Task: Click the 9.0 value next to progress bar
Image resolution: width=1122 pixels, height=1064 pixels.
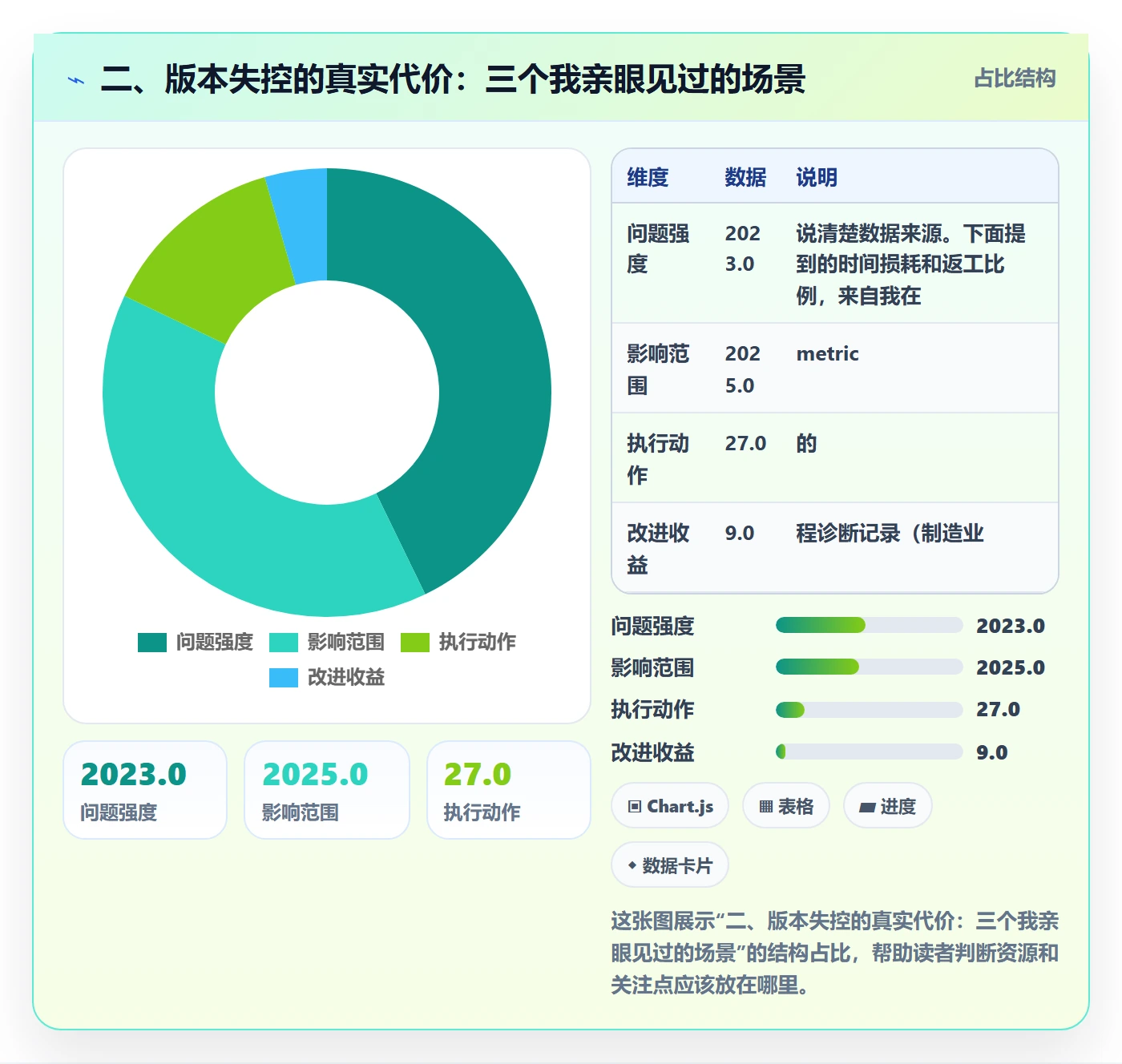Action: coord(991,752)
